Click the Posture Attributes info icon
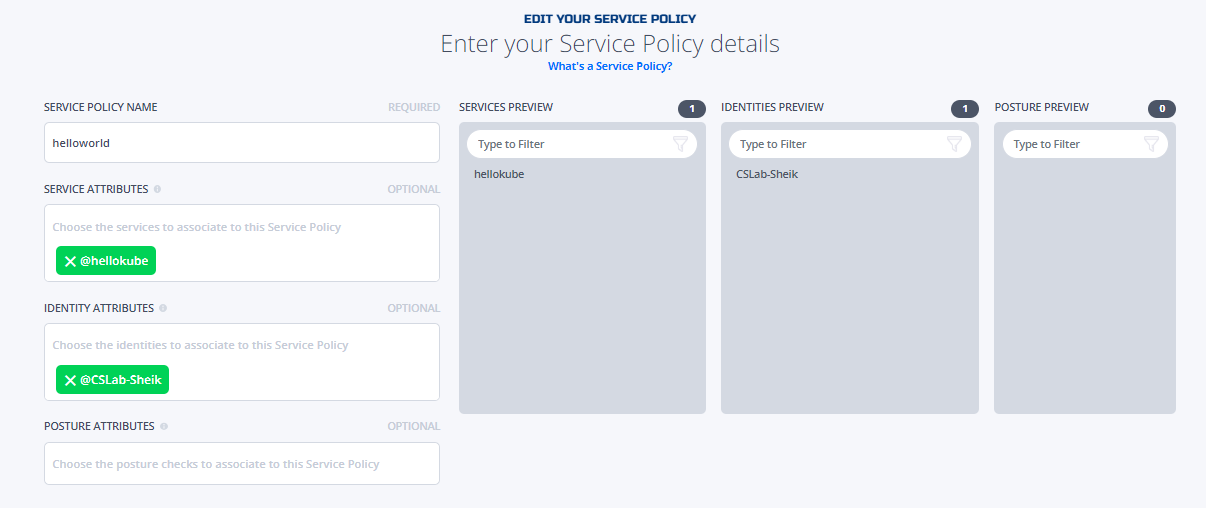The image size is (1206, 508). [x=164, y=426]
